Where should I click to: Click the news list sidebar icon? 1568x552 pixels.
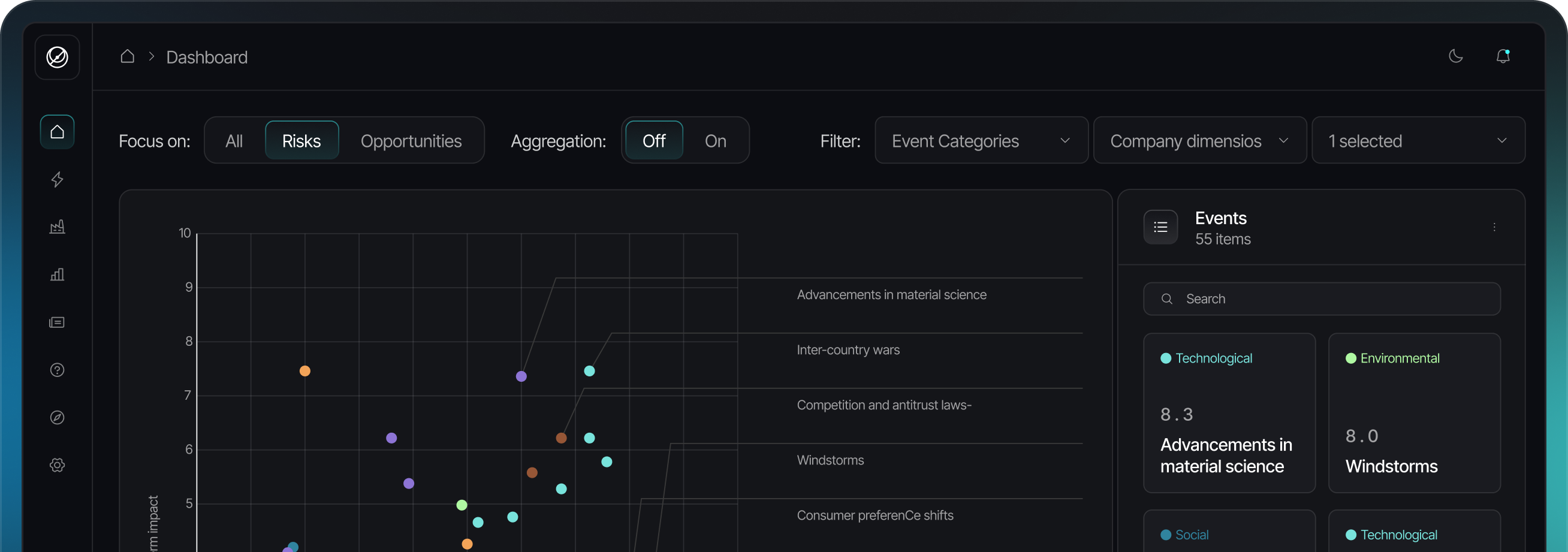[57, 322]
